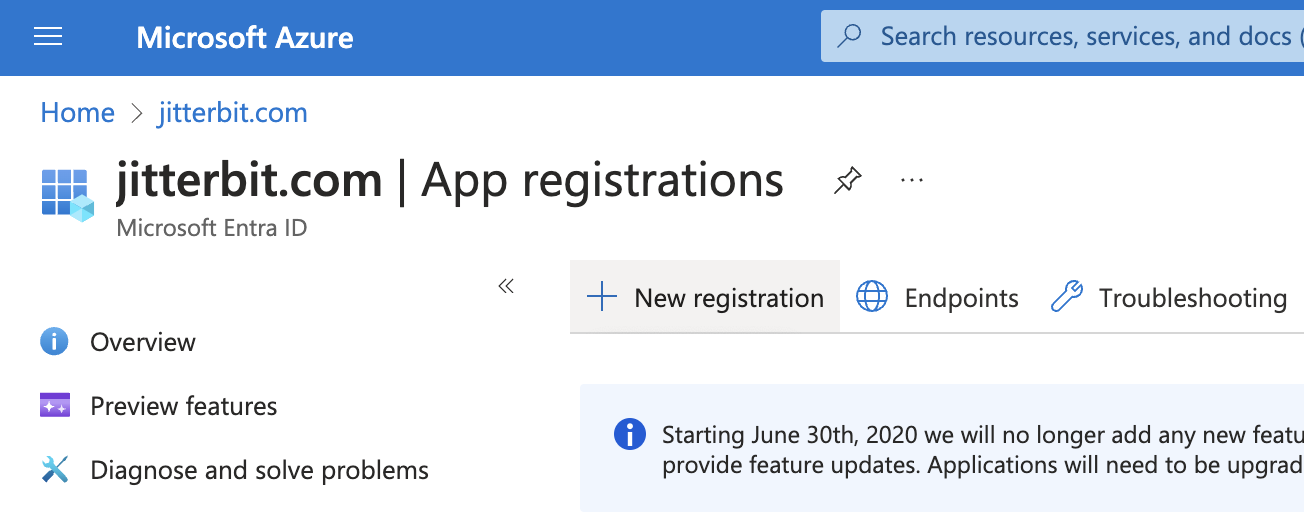This screenshot has width=1304, height=518.
Task: Click the plus icon beside New registration
Action: (602, 297)
